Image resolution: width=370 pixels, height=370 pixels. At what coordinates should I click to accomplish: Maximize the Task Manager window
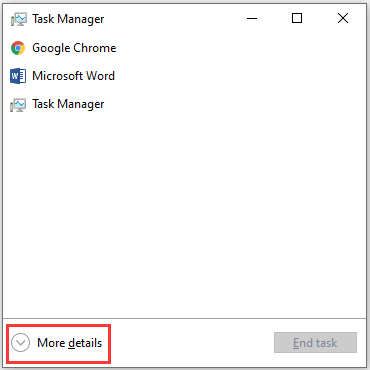(297, 18)
